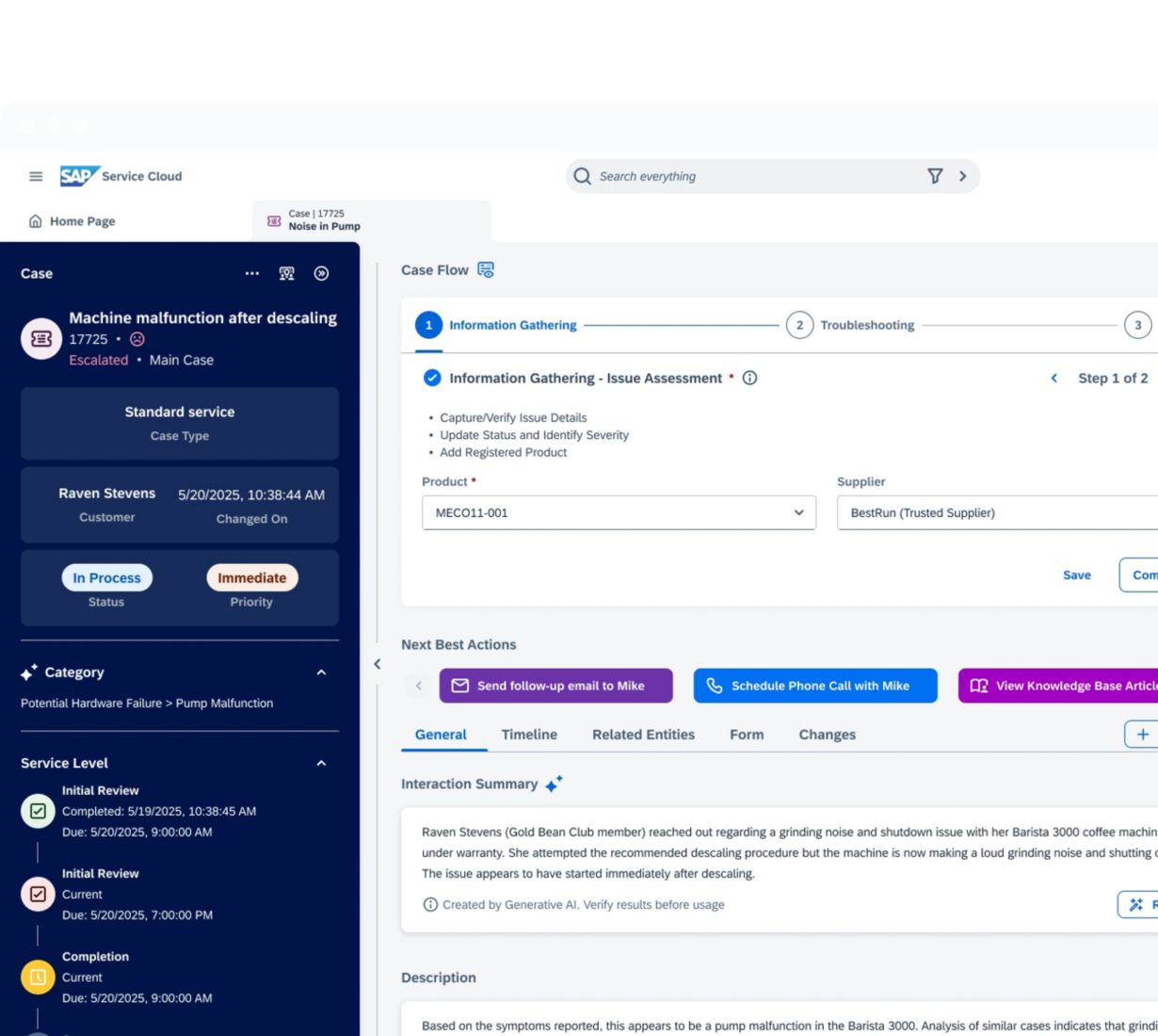This screenshot has height=1036, width=1158.
Task: Open the Case Flow overview icon
Action: [x=486, y=270]
